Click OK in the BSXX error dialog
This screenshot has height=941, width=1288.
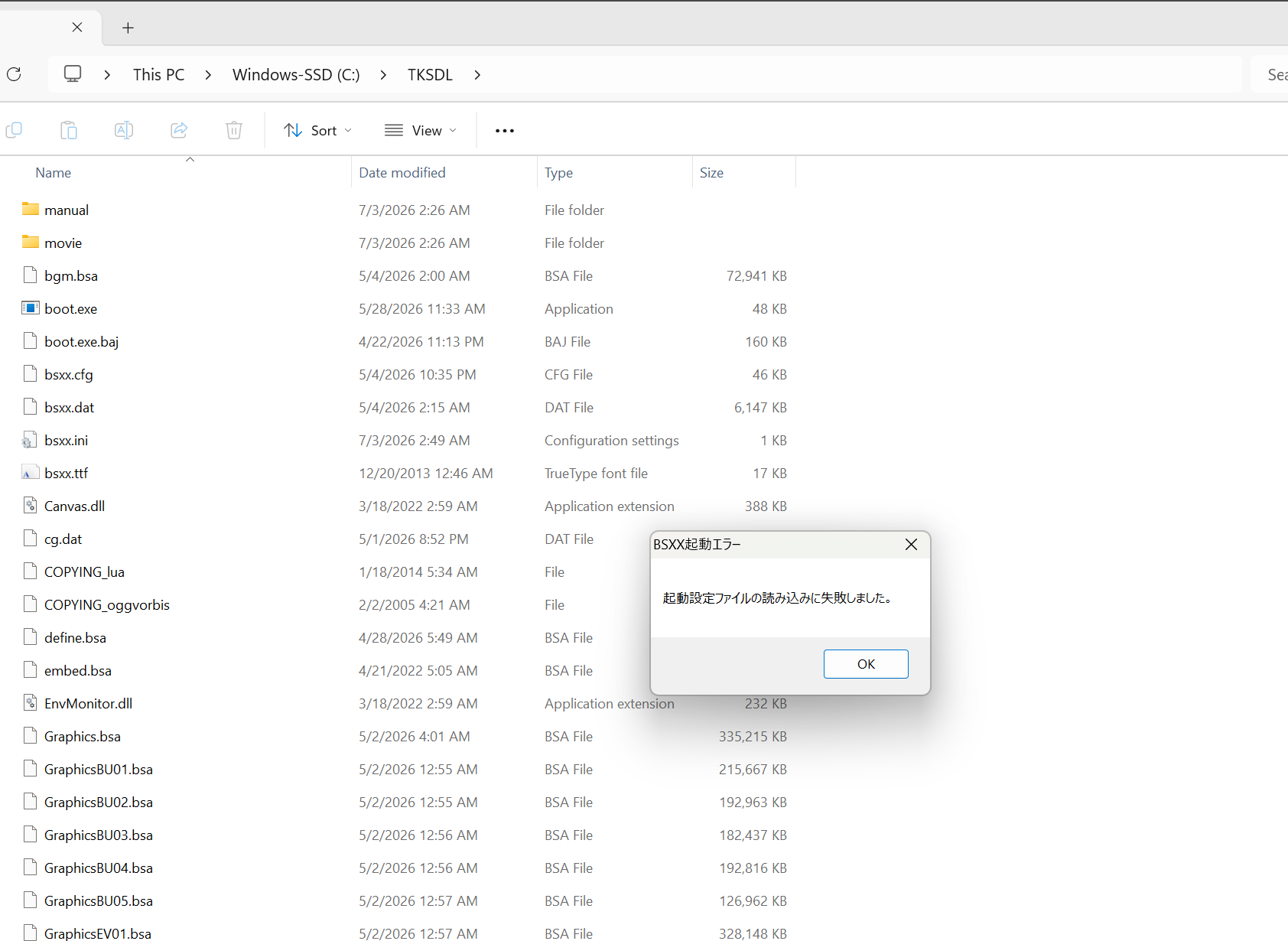tap(866, 664)
